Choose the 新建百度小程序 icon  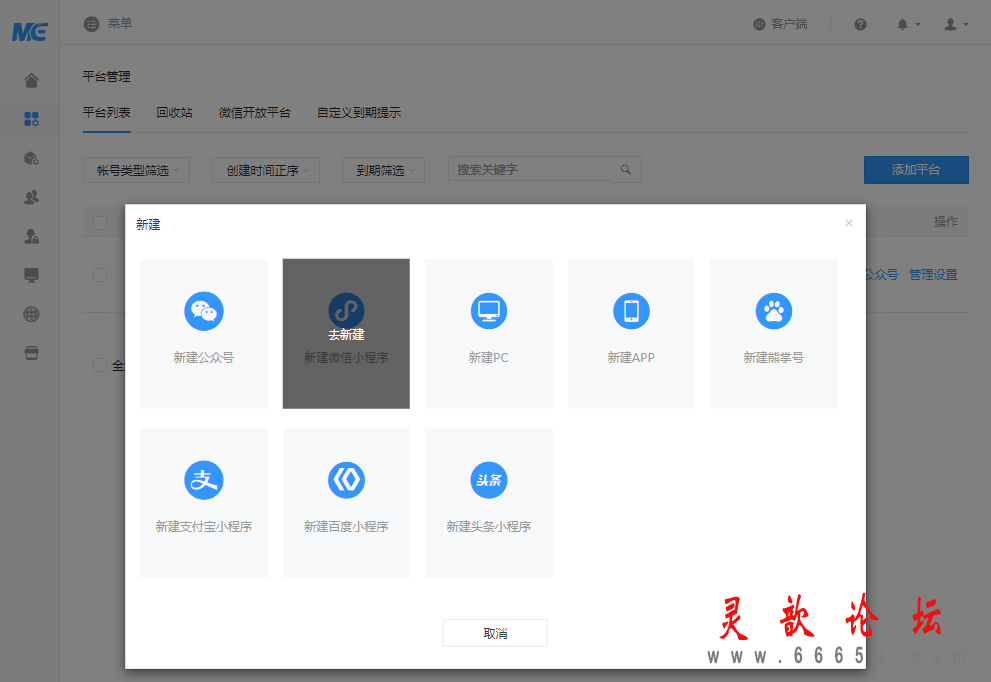tap(346, 480)
